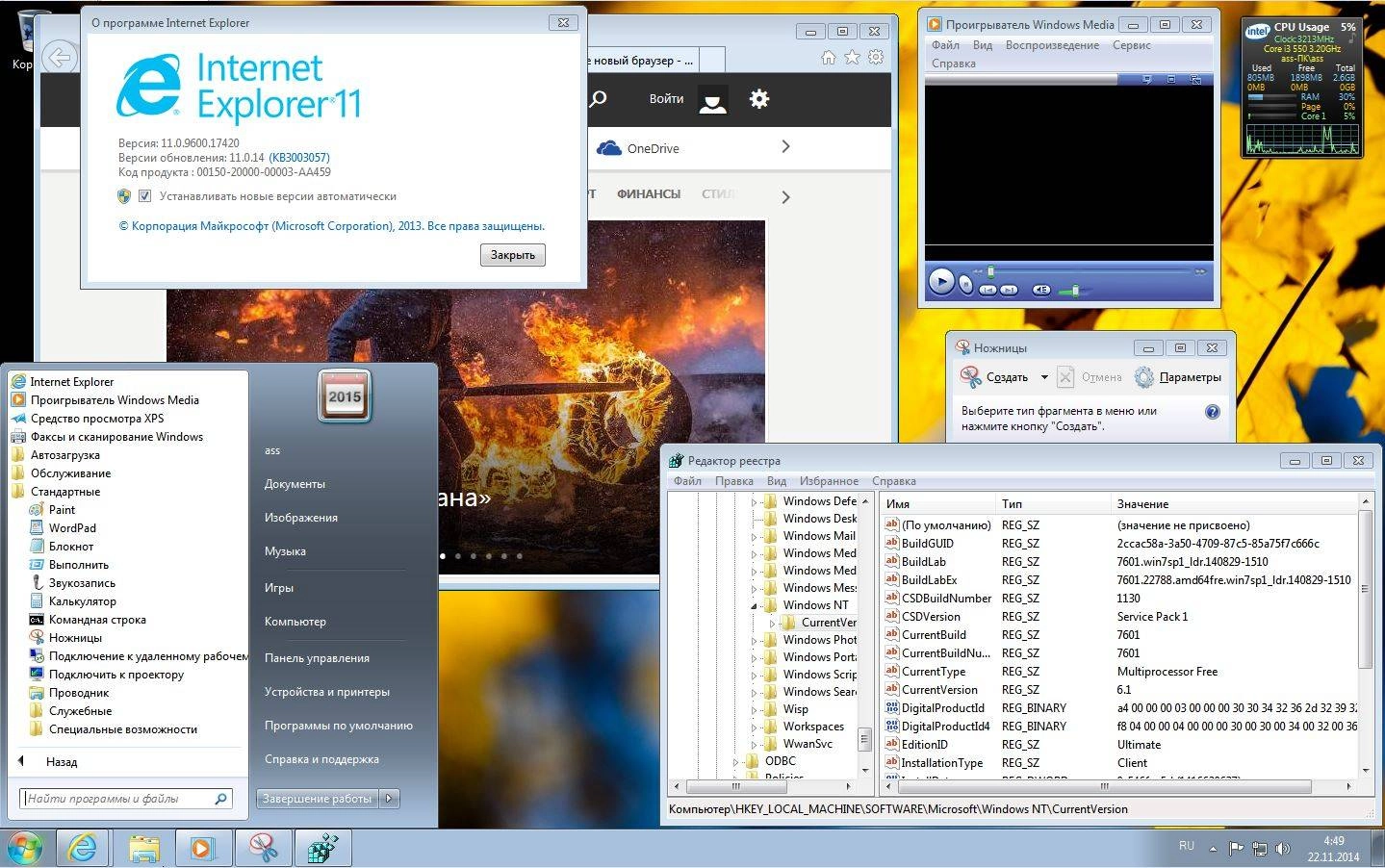
Task: Click the Stop button in Windows Media Player
Action: click(965, 285)
